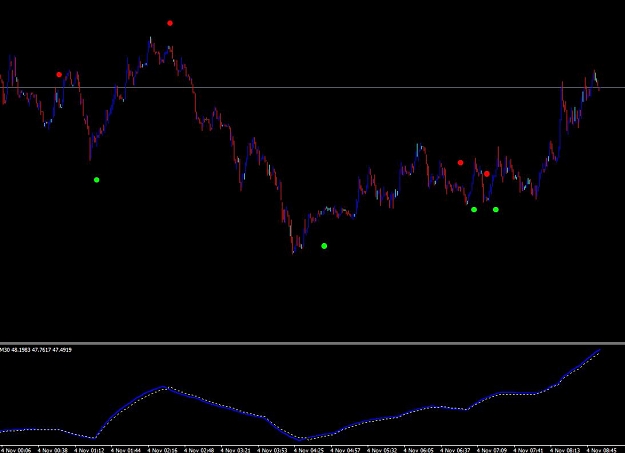Select the green signal dot below the 01:12 price low
The image size is (625, 453).
pos(96,180)
